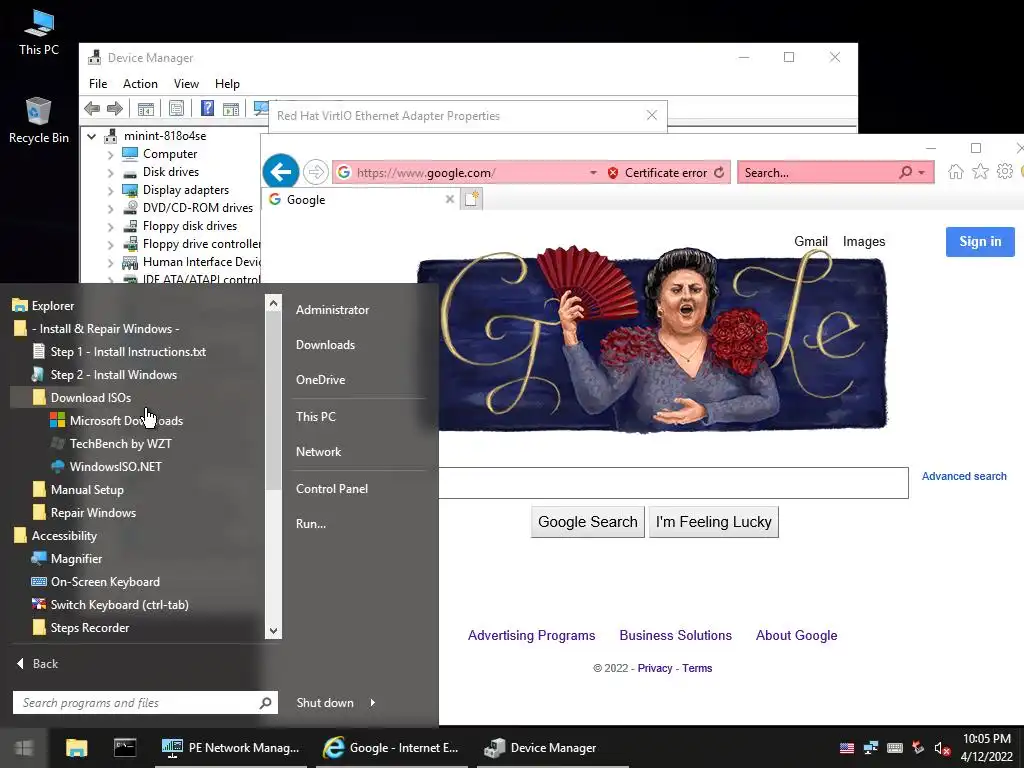Click Run... in Start menu

311,524
